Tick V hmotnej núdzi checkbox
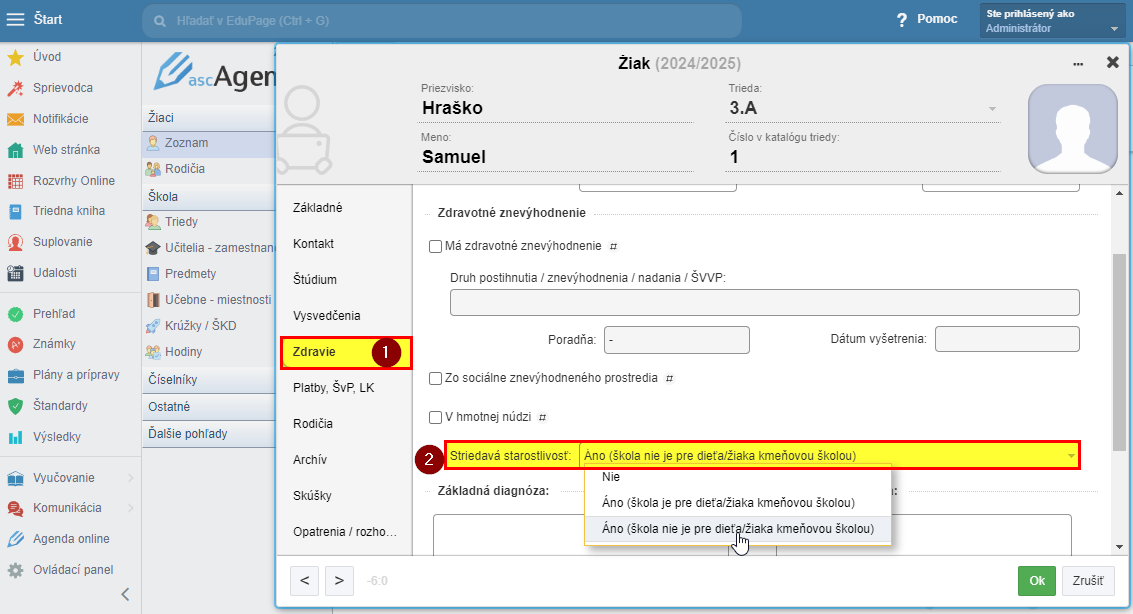The height and width of the screenshot is (614, 1133). (x=436, y=417)
